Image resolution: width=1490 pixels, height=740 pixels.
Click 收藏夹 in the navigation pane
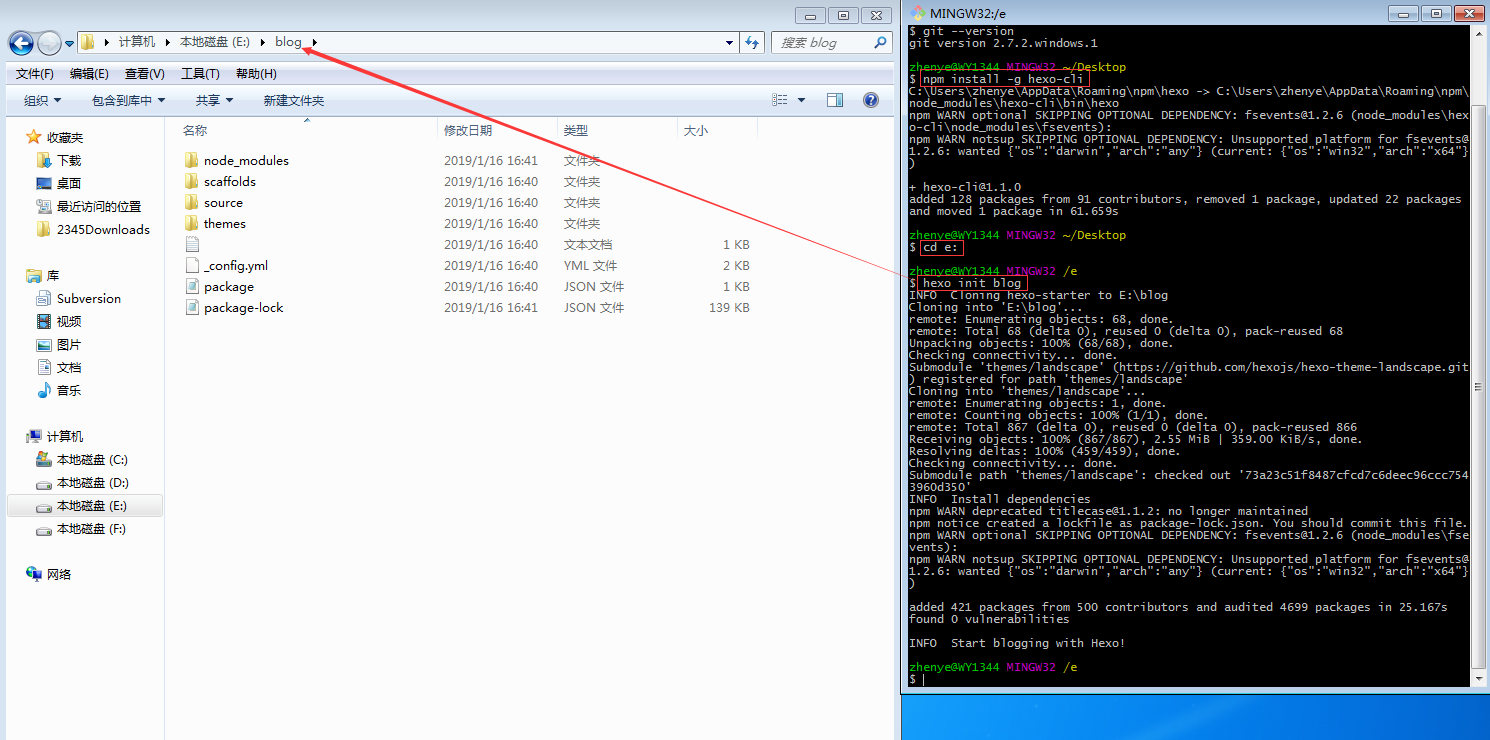tap(65, 138)
